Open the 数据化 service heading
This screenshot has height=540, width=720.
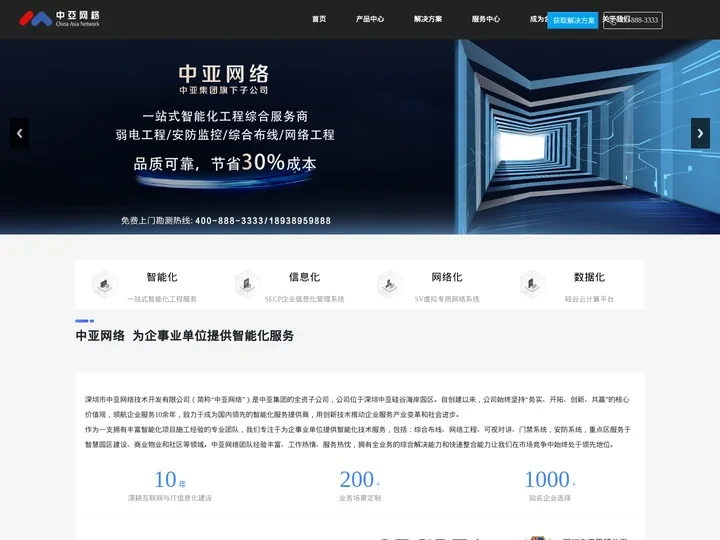[x=589, y=277]
